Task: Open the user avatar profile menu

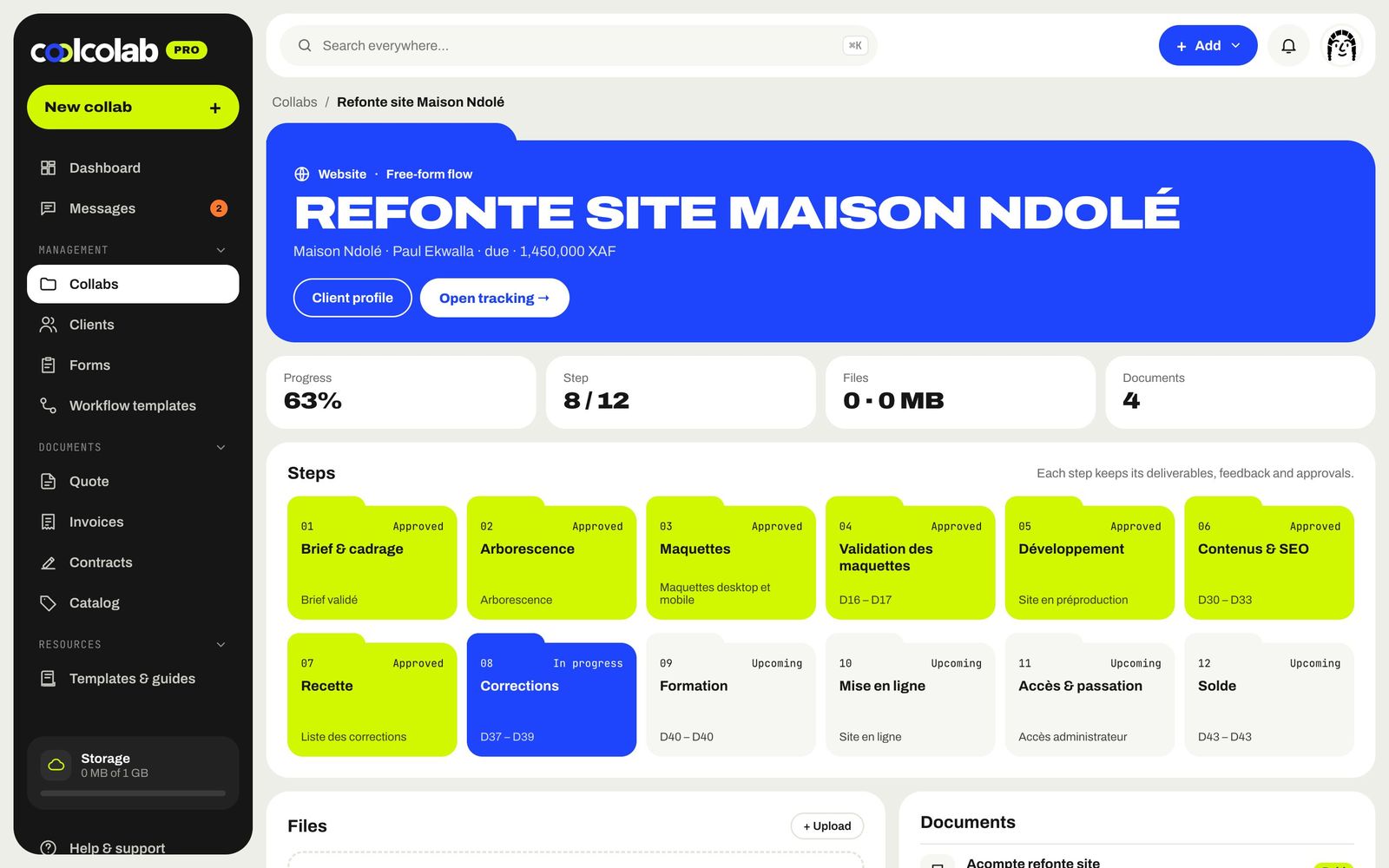Action: click(1341, 46)
